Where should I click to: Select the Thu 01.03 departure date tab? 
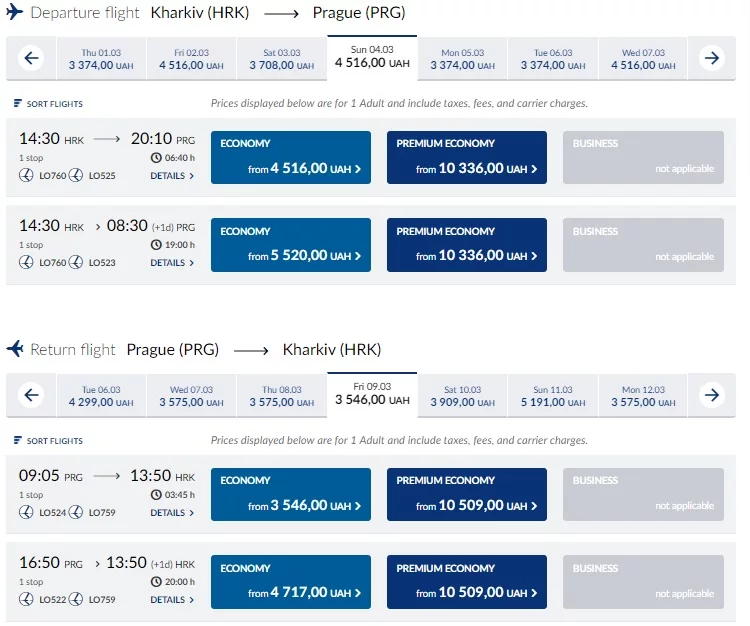pyautogui.click(x=101, y=59)
